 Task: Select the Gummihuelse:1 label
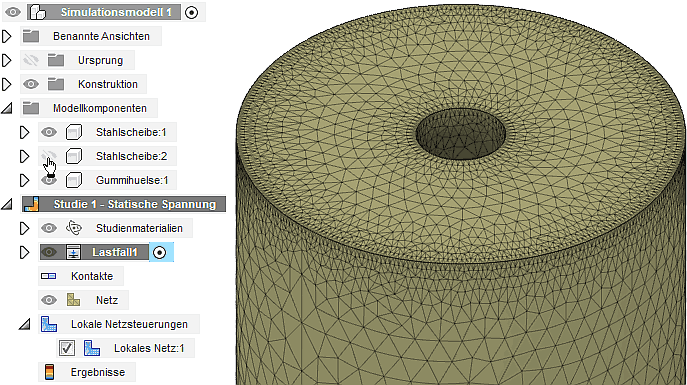coord(132,180)
